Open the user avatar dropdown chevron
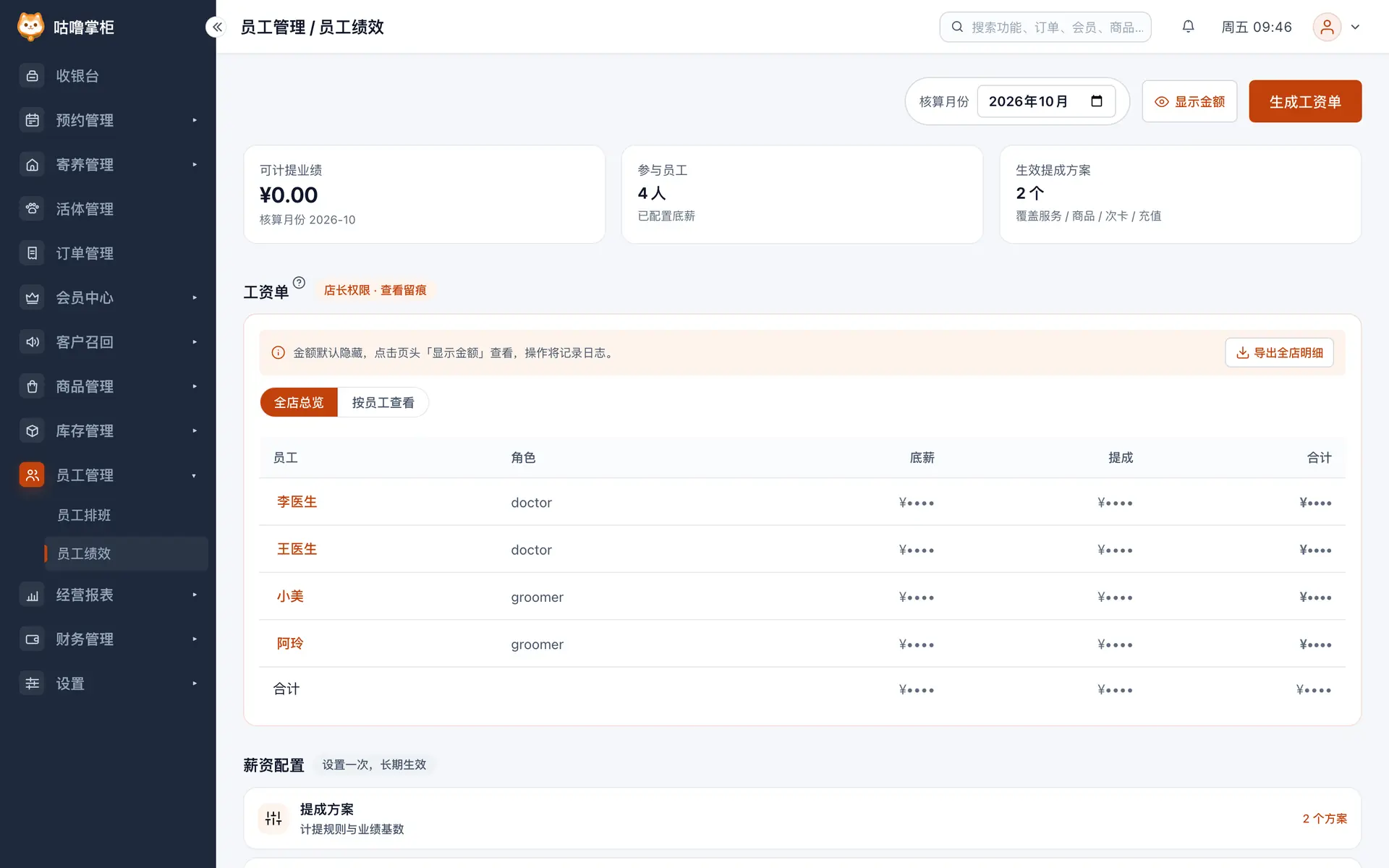The width and height of the screenshot is (1389, 868). coord(1355,27)
